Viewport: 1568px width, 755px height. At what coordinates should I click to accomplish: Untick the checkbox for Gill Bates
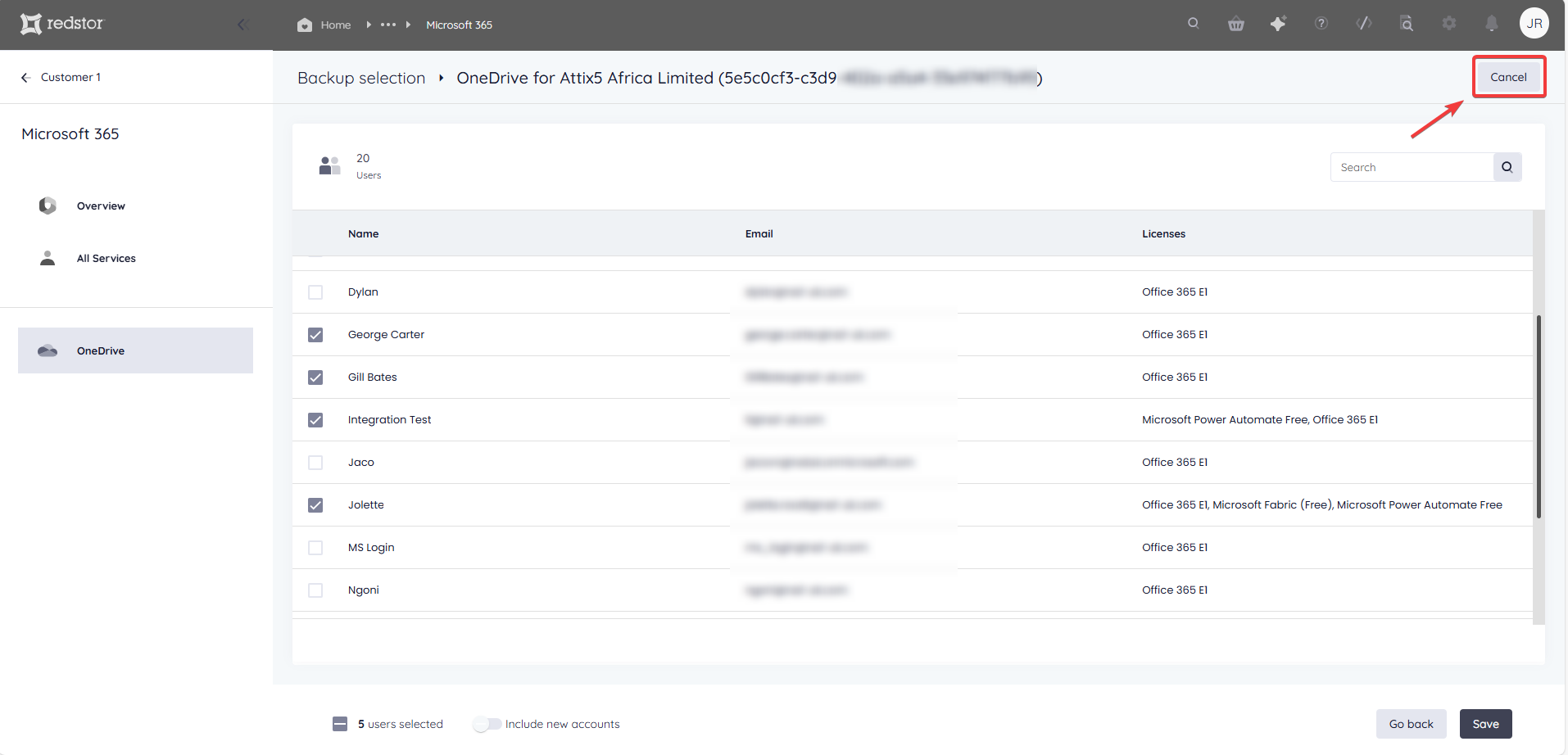pos(315,377)
